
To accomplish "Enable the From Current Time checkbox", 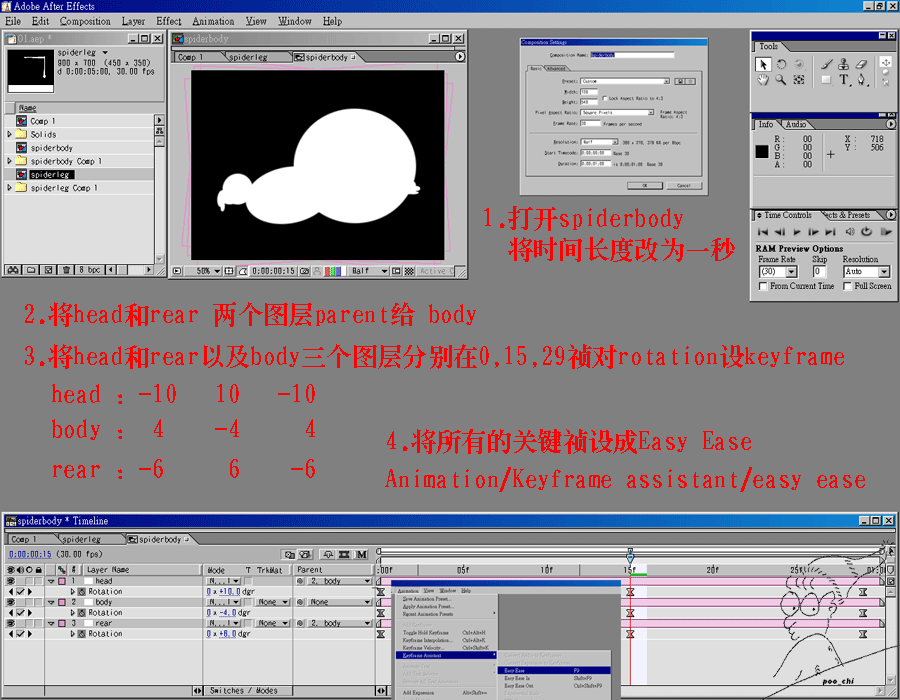I will (x=763, y=286).
